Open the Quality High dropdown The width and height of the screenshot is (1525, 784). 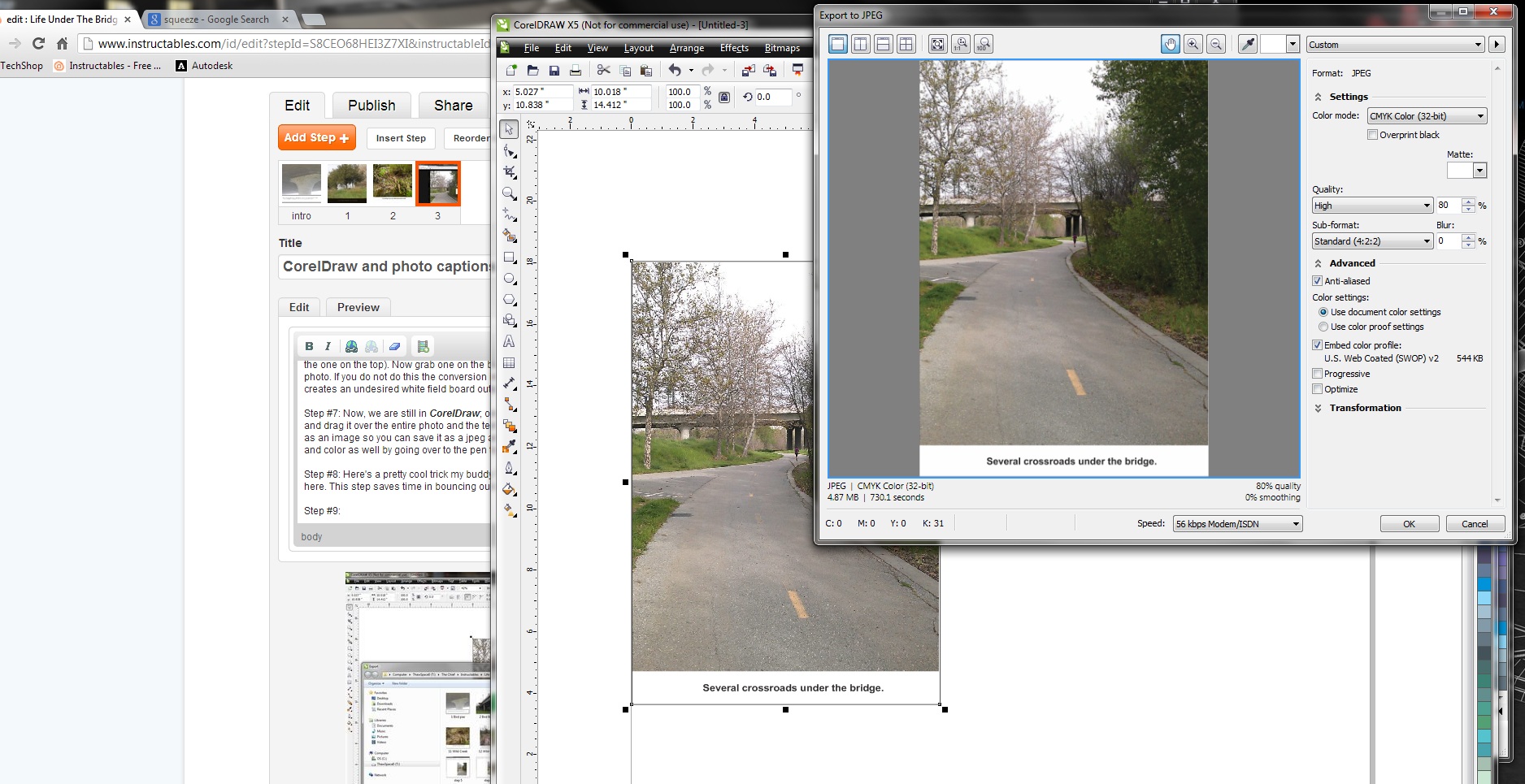click(x=1372, y=206)
